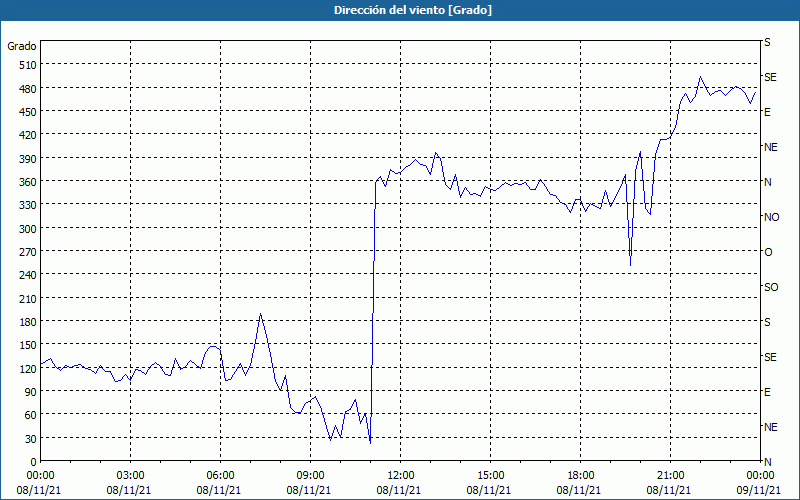Pick the 390 label on the degree axis
This screenshot has height=500, width=800.
point(28,159)
